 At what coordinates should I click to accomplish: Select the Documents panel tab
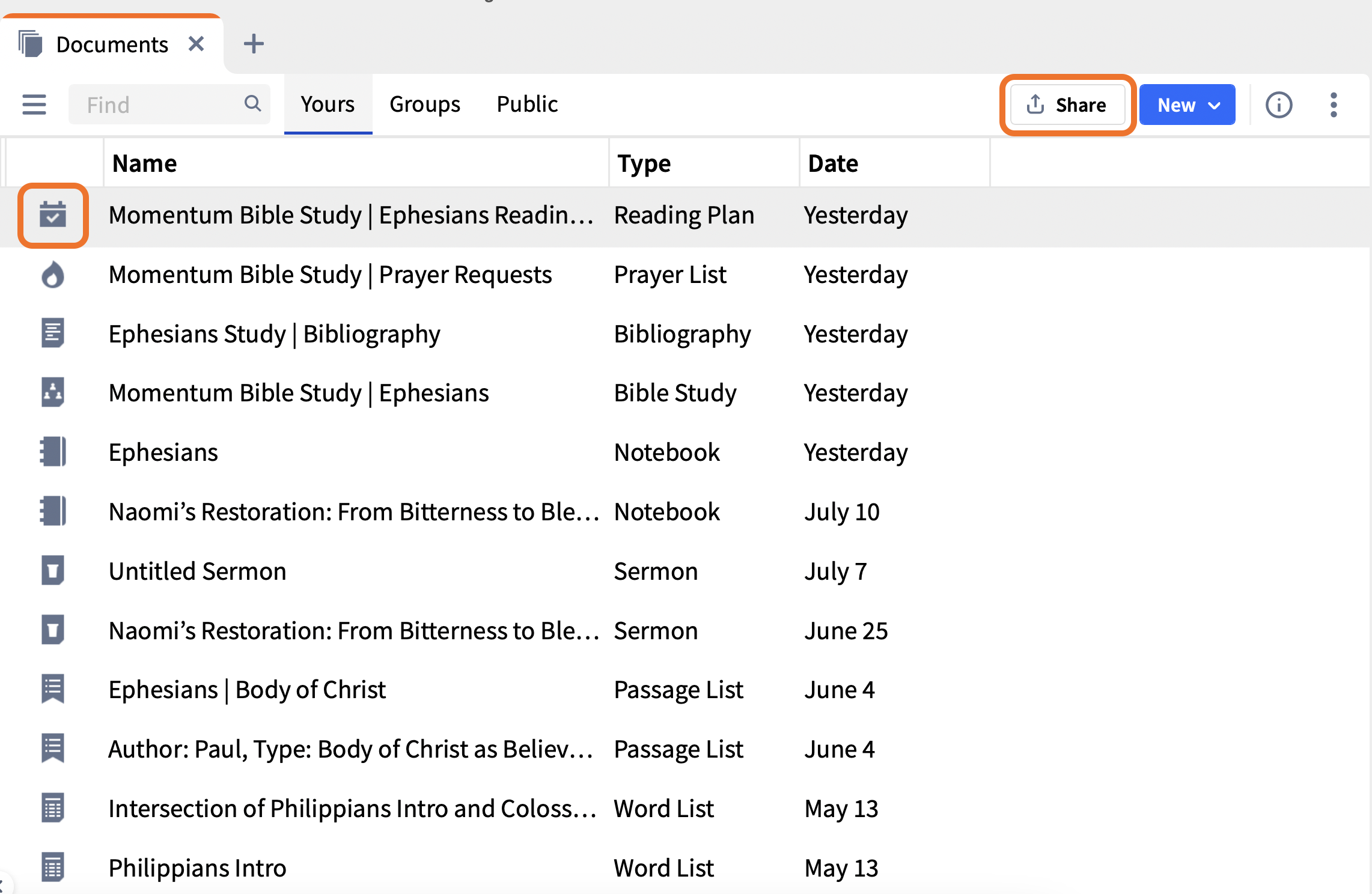112,44
